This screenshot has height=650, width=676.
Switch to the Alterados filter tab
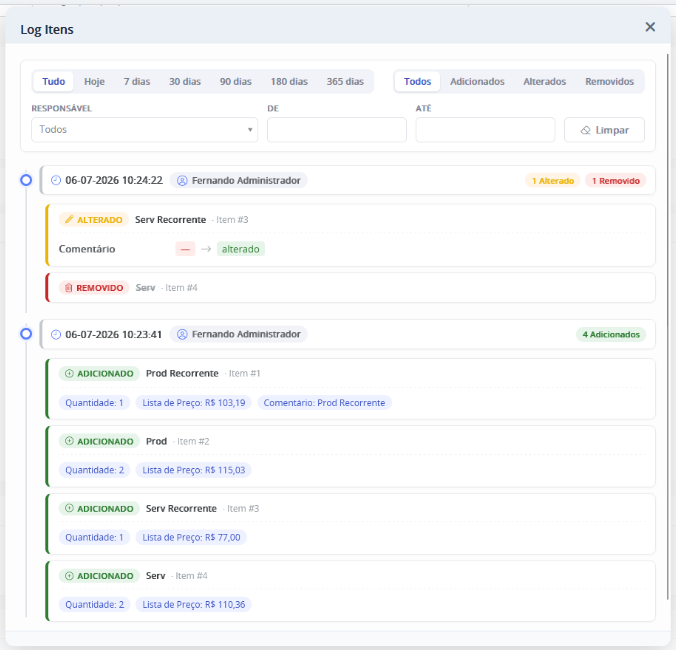click(x=545, y=81)
